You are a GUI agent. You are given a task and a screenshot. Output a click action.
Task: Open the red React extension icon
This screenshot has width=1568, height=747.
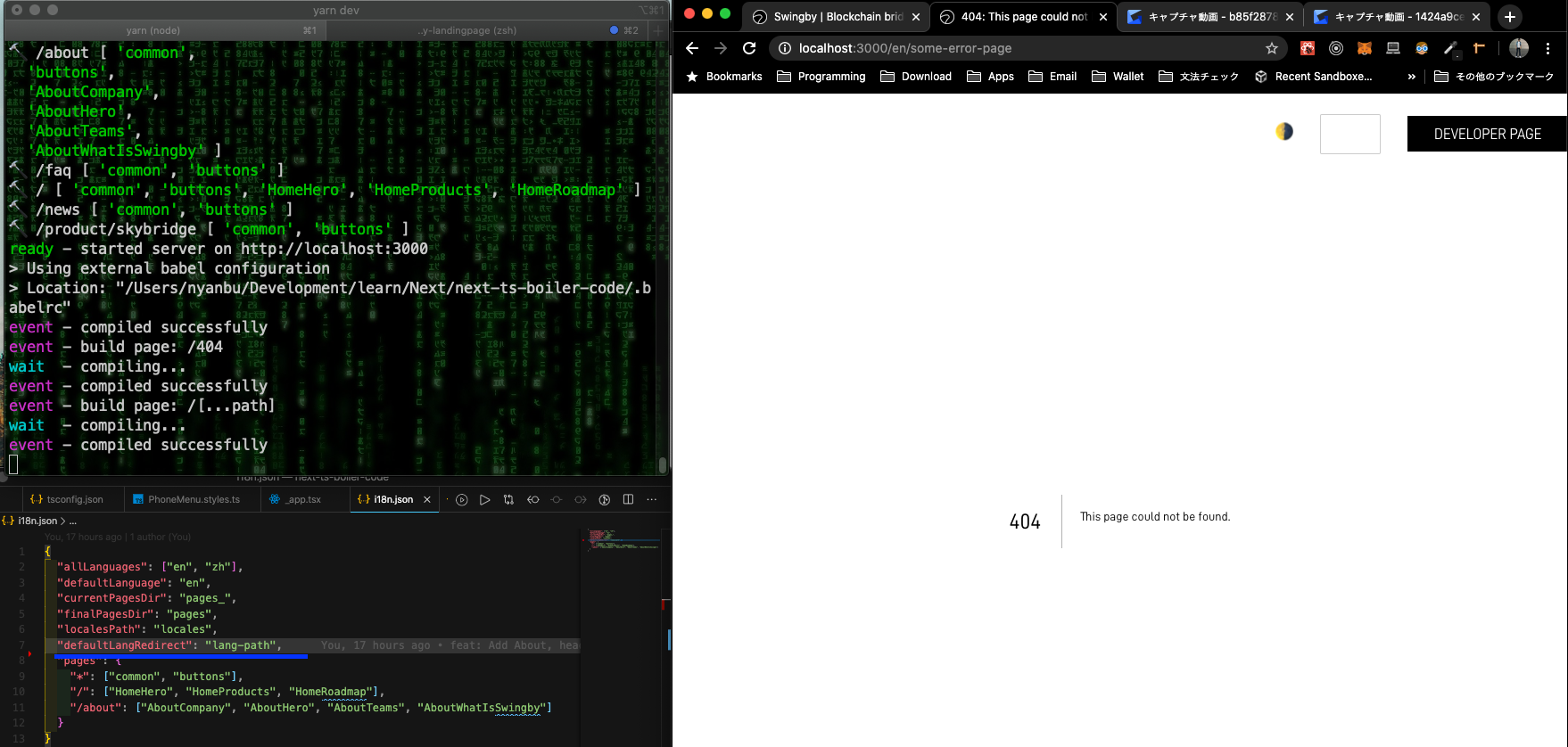click(1308, 48)
